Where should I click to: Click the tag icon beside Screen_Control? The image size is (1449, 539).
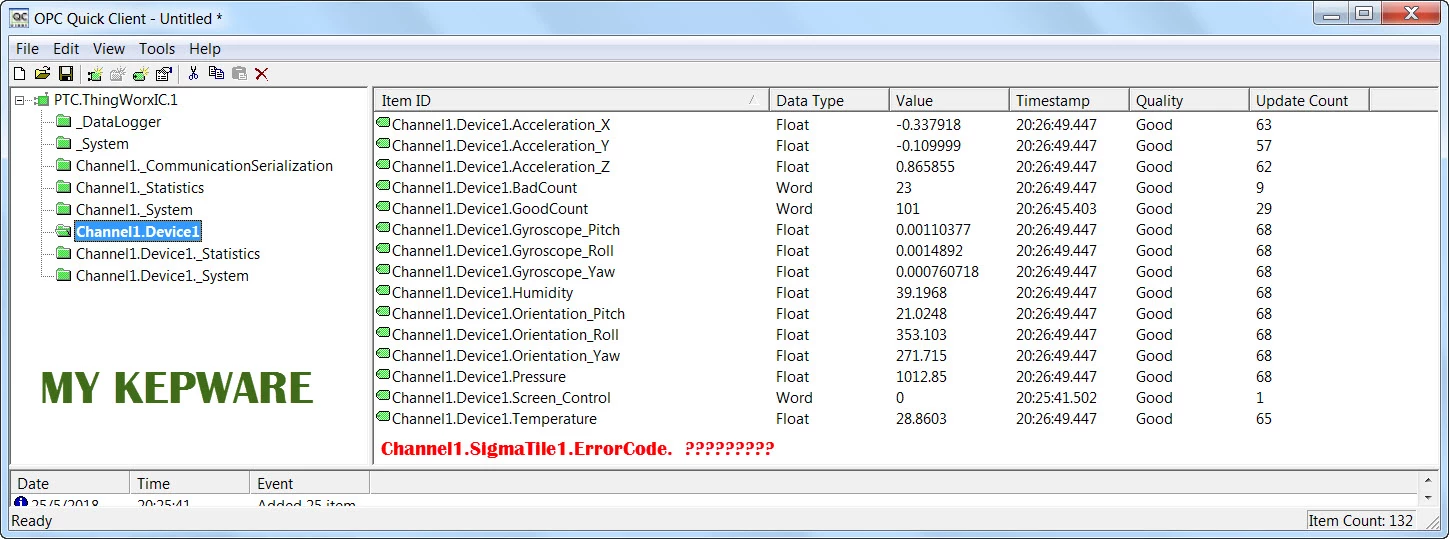pos(383,397)
